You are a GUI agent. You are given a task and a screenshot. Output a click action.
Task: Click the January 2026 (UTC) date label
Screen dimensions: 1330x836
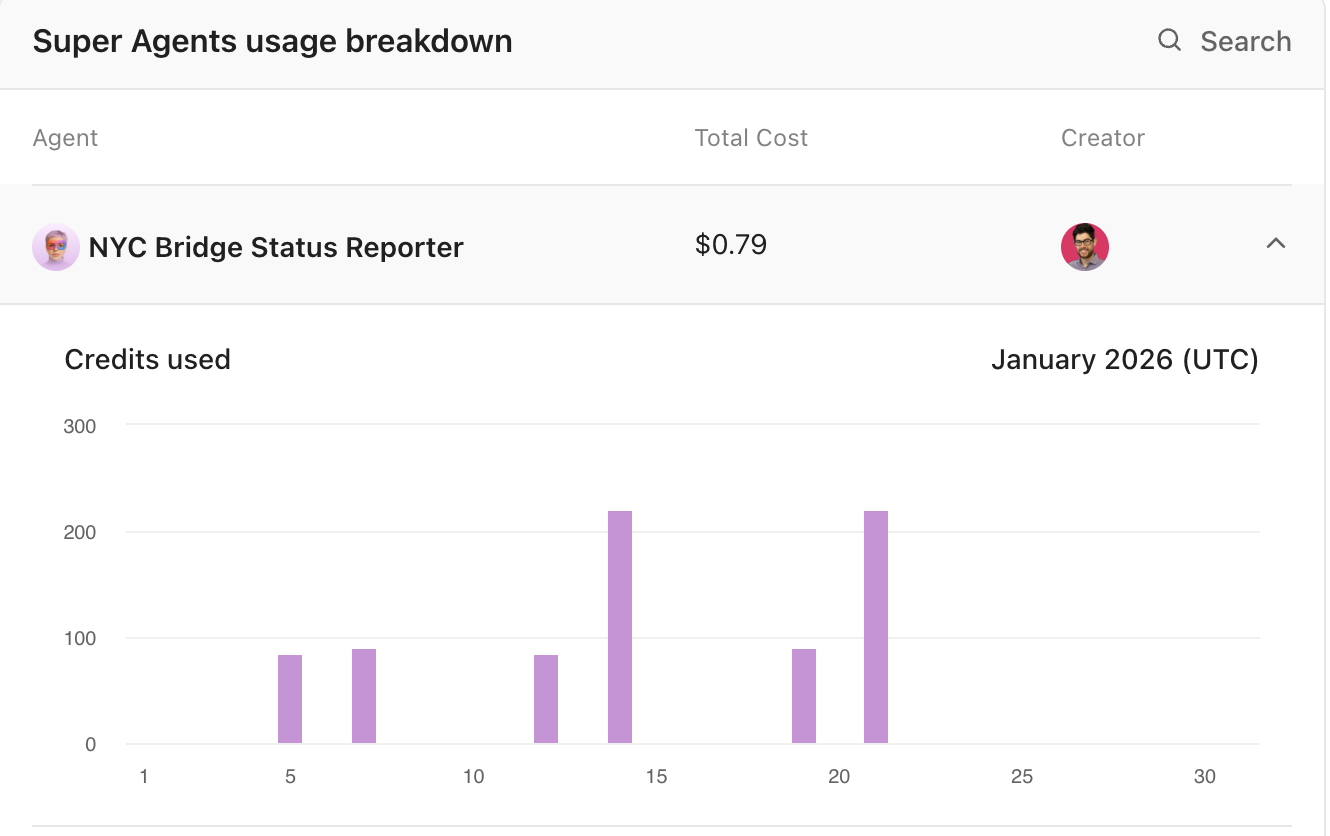[x=1124, y=360]
